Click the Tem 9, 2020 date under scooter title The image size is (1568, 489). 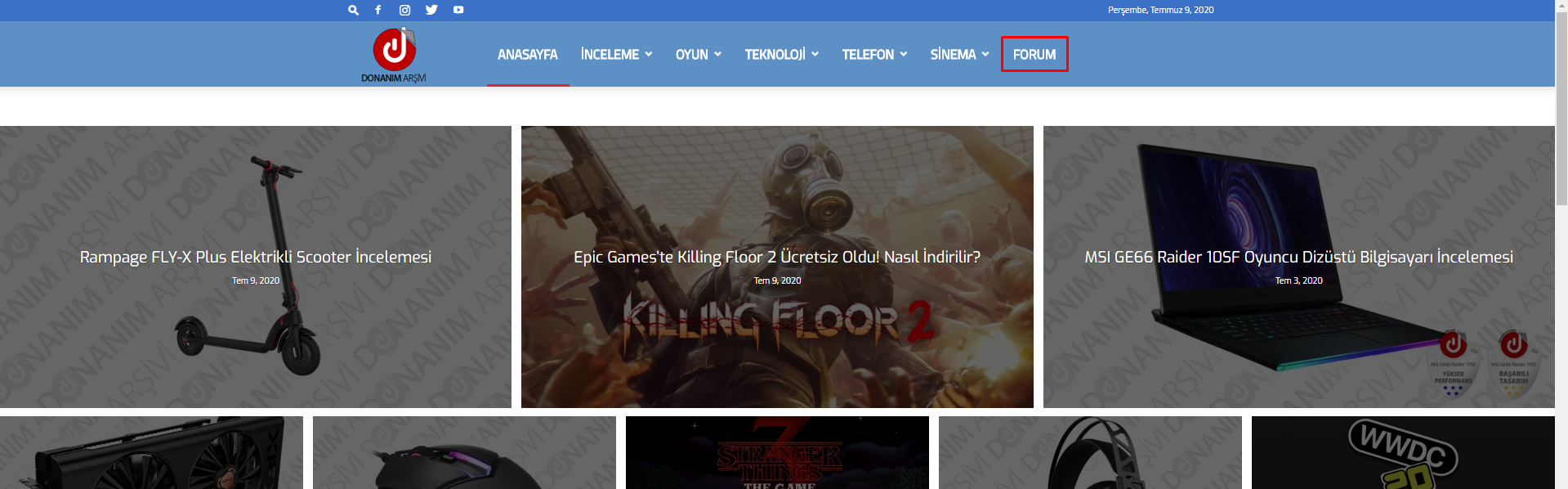coord(256,280)
